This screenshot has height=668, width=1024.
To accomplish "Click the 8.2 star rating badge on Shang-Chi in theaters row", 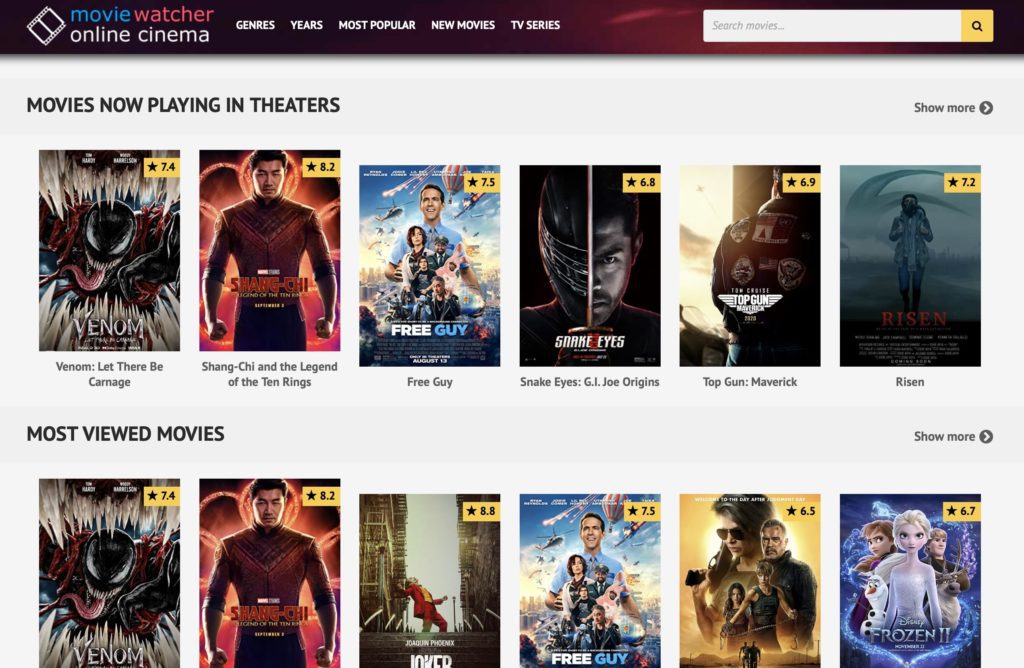I will point(321,167).
